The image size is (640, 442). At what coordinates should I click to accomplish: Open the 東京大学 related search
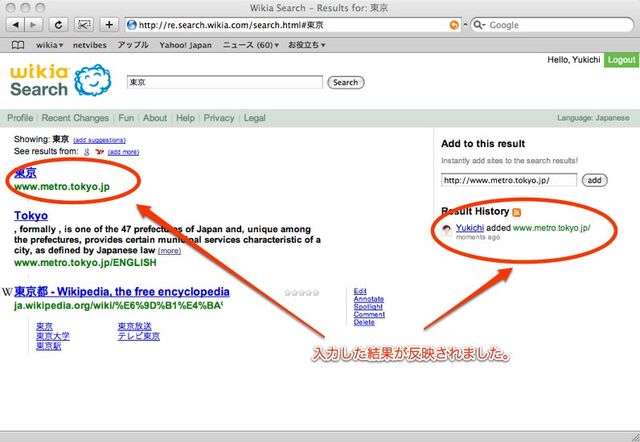53,336
